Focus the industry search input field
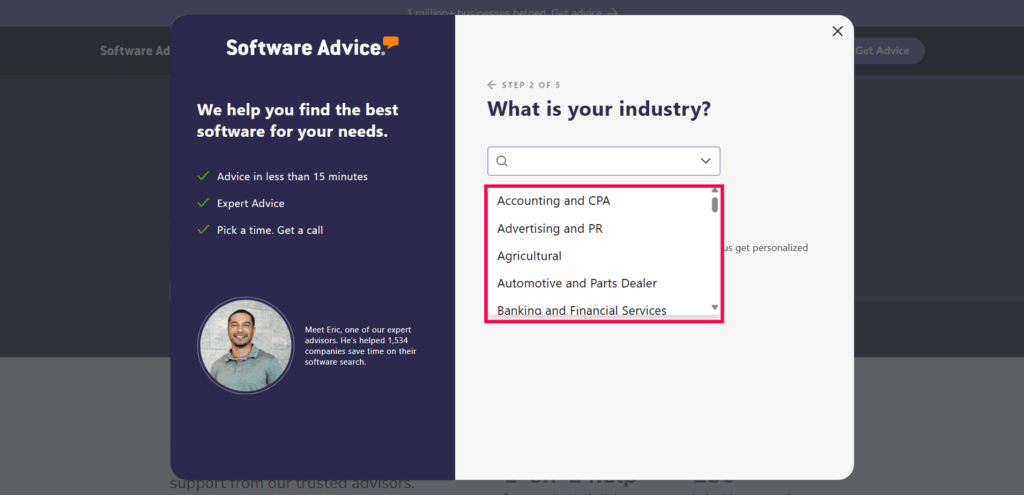The image size is (1024, 495). [x=603, y=161]
